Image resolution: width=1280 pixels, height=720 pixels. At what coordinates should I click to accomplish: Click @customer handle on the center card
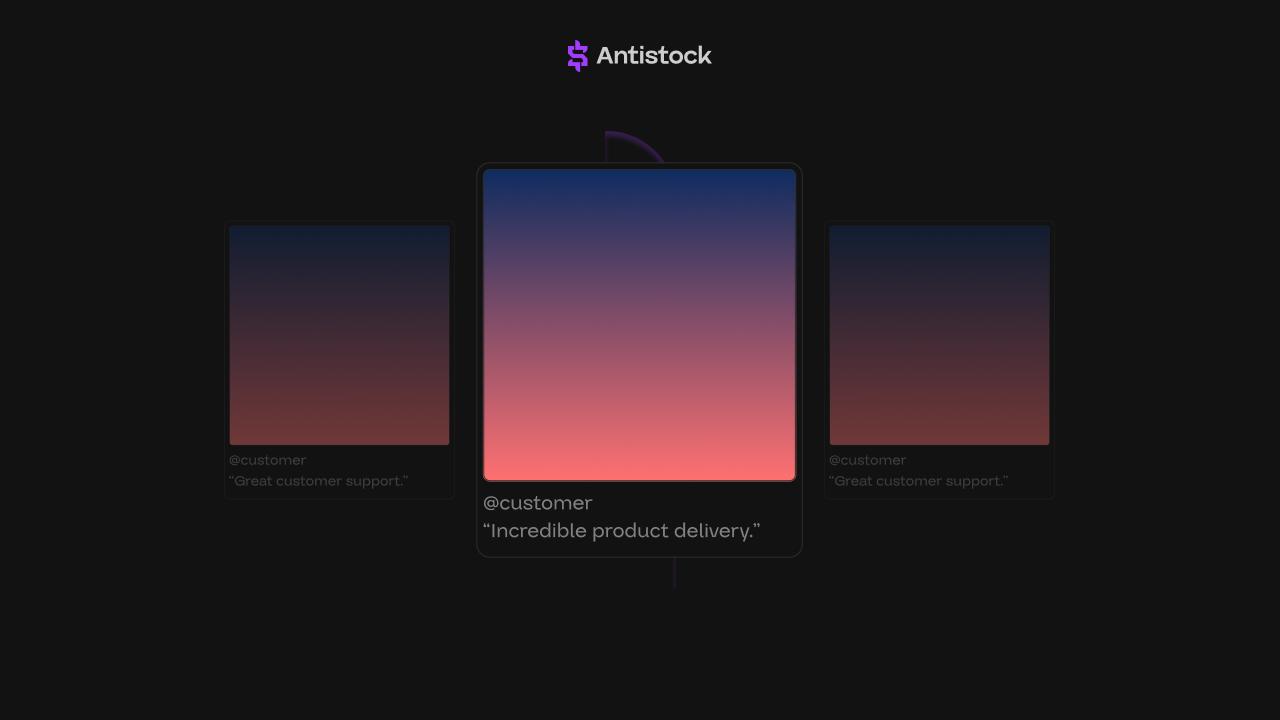537,503
